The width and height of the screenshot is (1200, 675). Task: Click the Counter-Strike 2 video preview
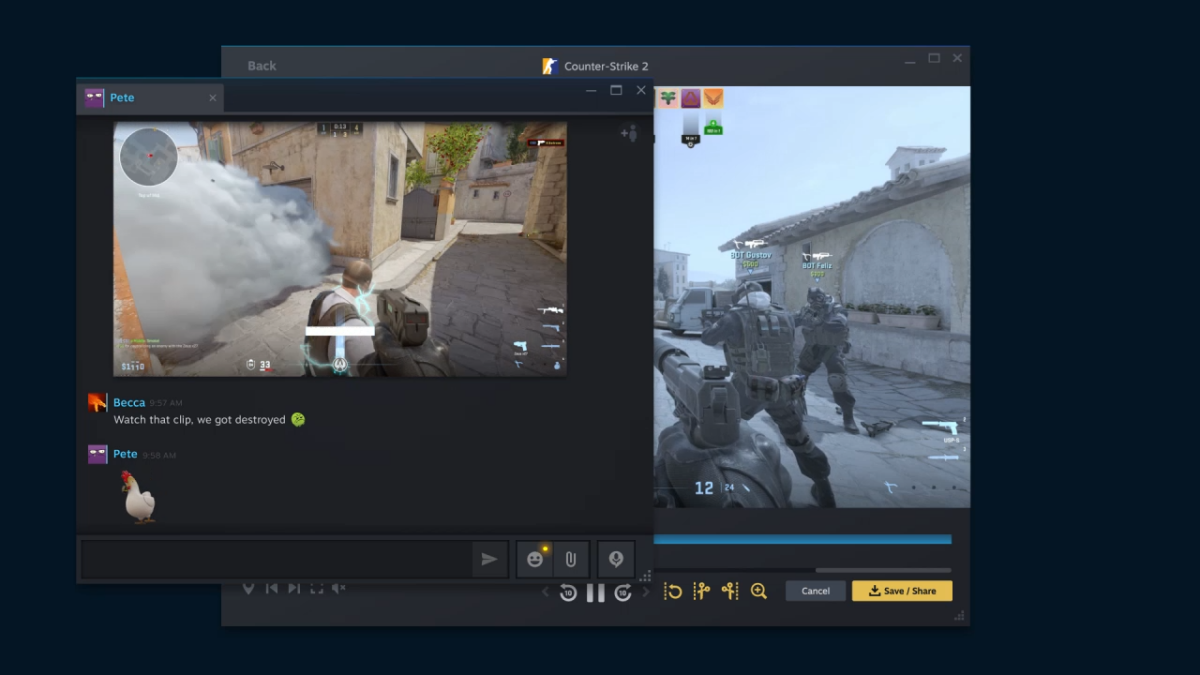click(x=812, y=297)
